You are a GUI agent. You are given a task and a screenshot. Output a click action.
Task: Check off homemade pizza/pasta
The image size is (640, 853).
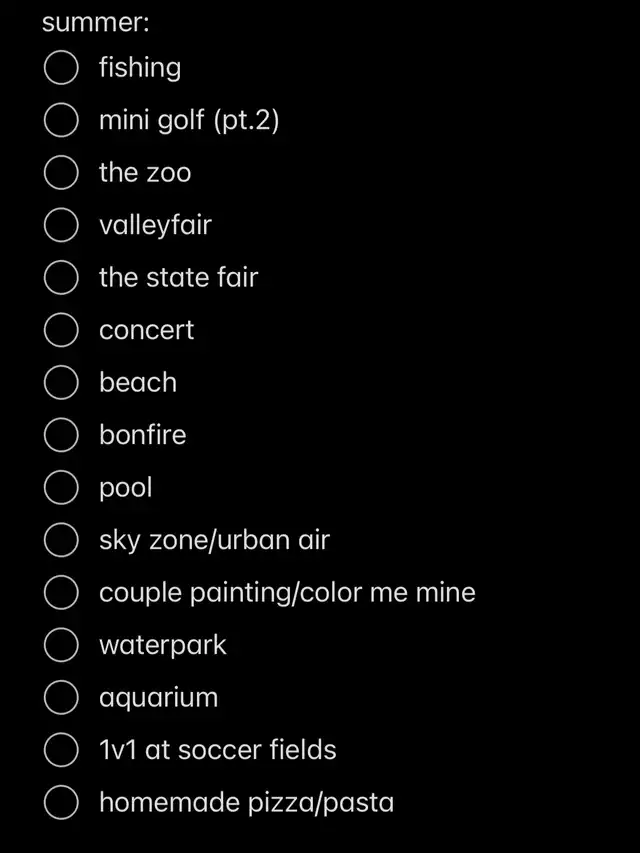click(61, 802)
